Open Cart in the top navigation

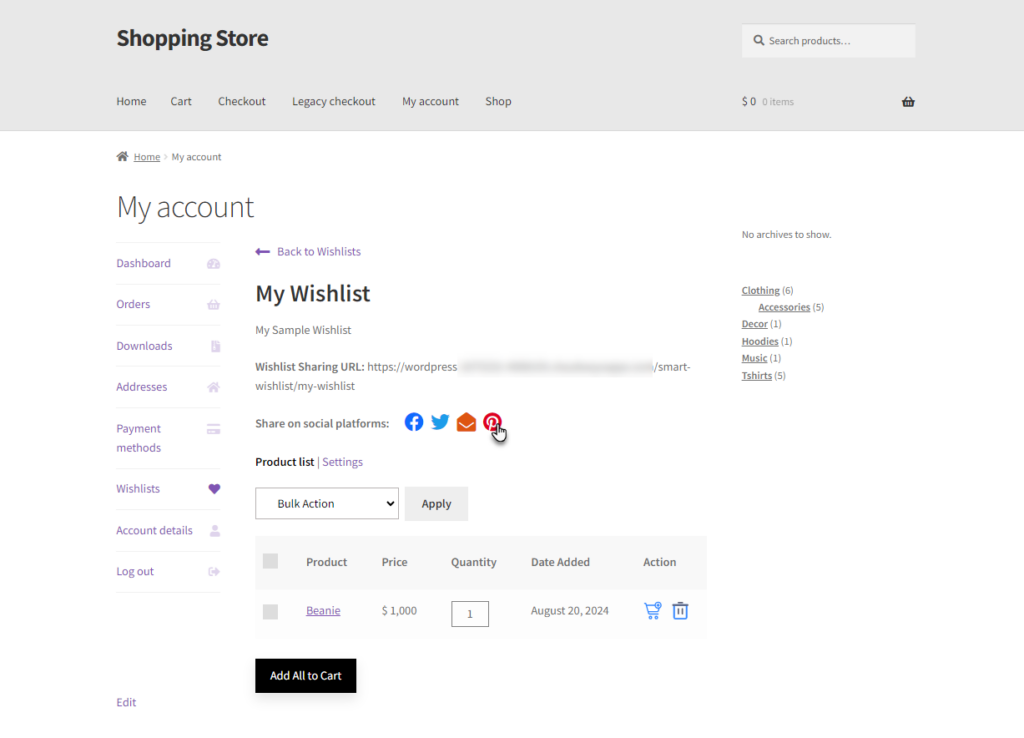tap(181, 101)
